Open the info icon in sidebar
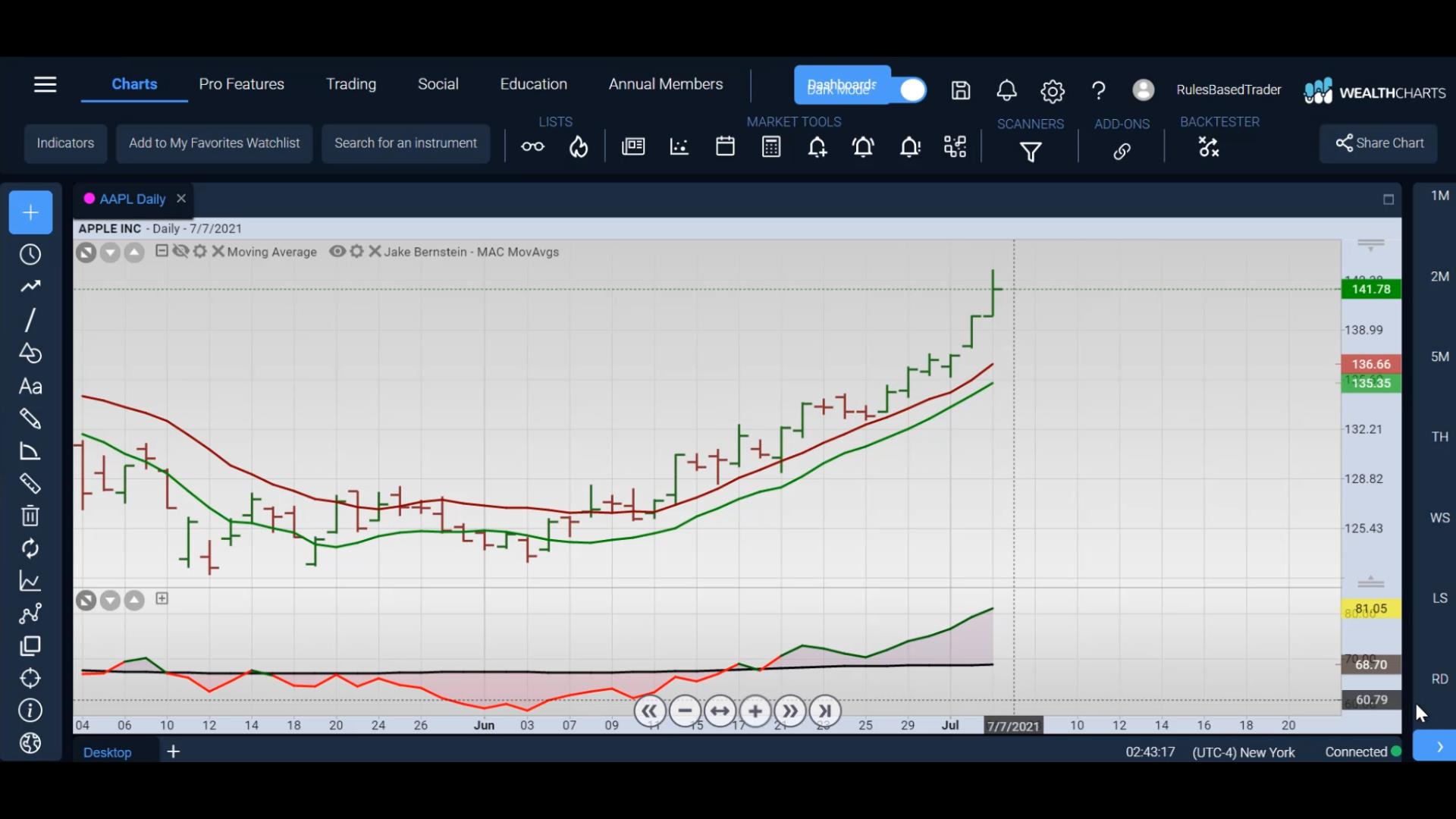1456x819 pixels. 30,711
